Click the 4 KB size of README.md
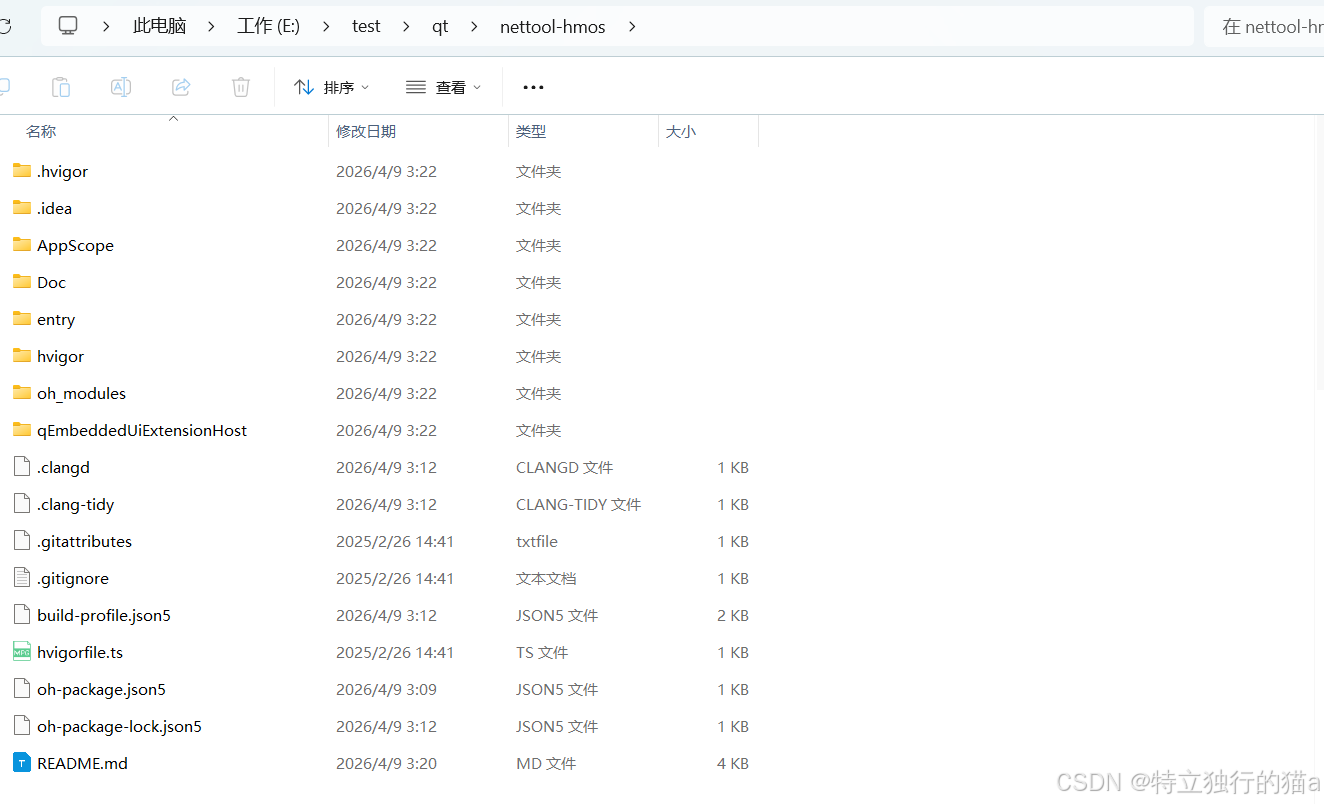The image size is (1324, 804). (x=733, y=763)
